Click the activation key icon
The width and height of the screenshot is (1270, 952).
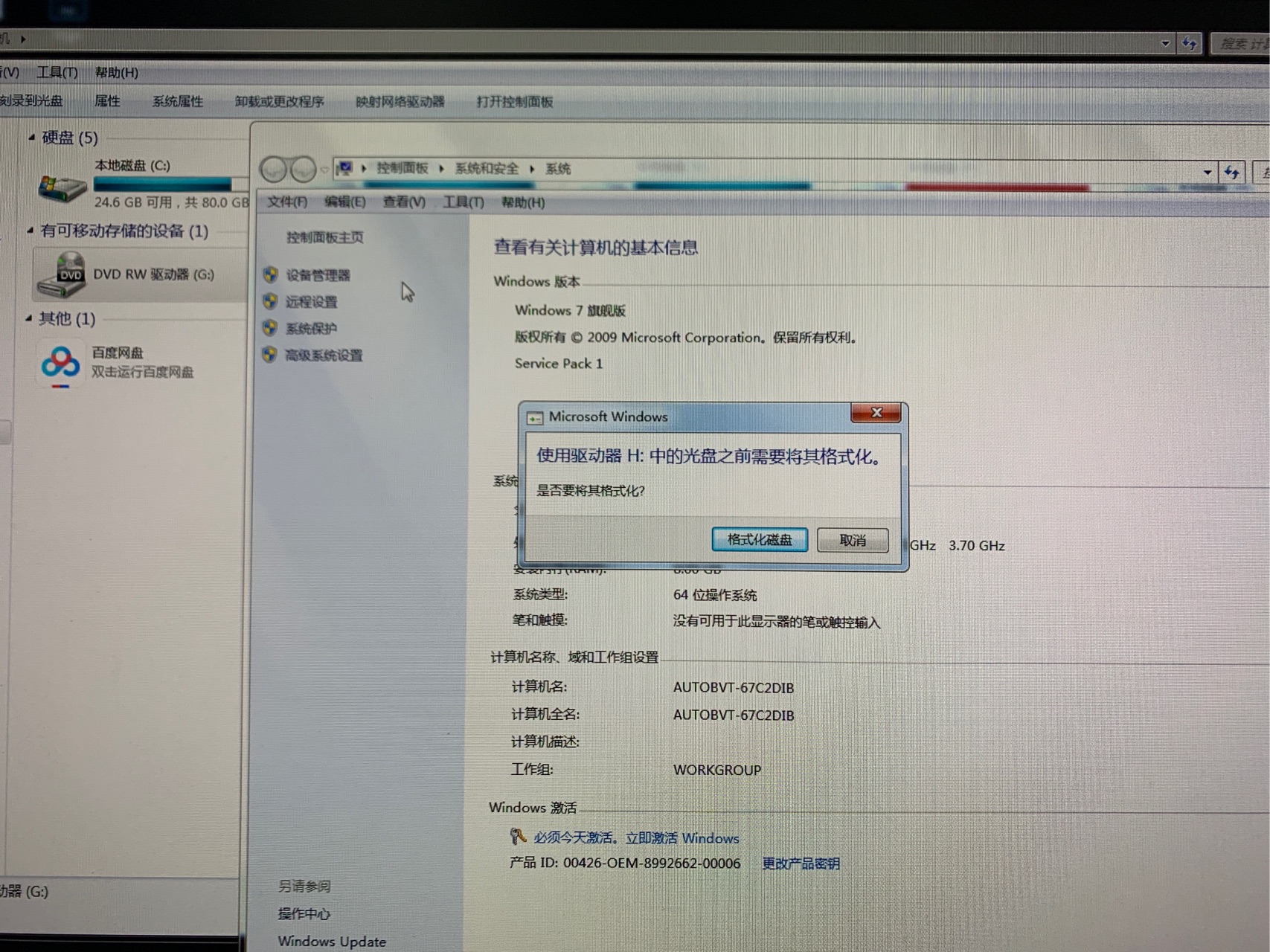pyautogui.click(x=518, y=837)
